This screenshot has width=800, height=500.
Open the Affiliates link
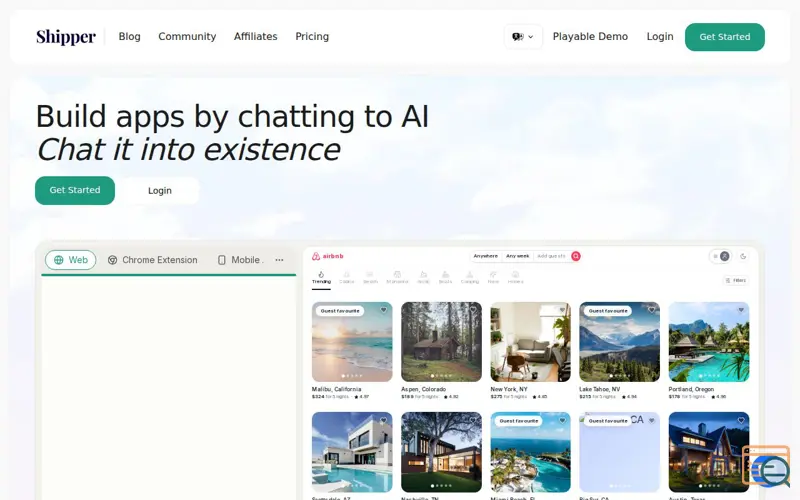(256, 37)
